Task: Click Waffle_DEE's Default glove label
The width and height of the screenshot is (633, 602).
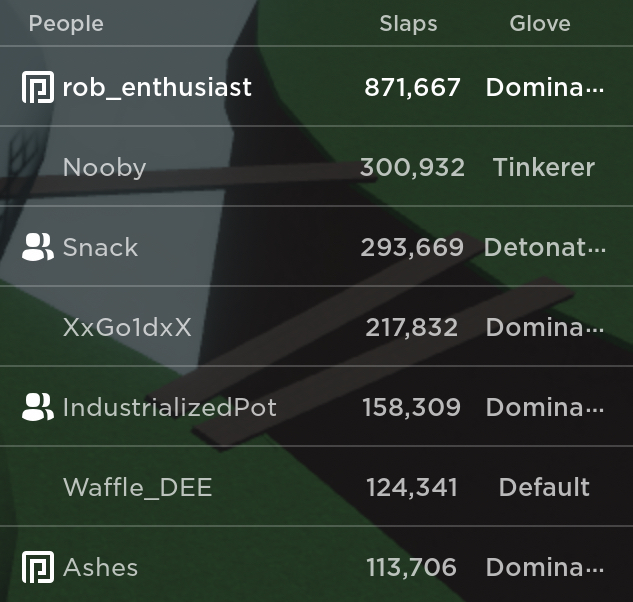Action: tap(544, 487)
